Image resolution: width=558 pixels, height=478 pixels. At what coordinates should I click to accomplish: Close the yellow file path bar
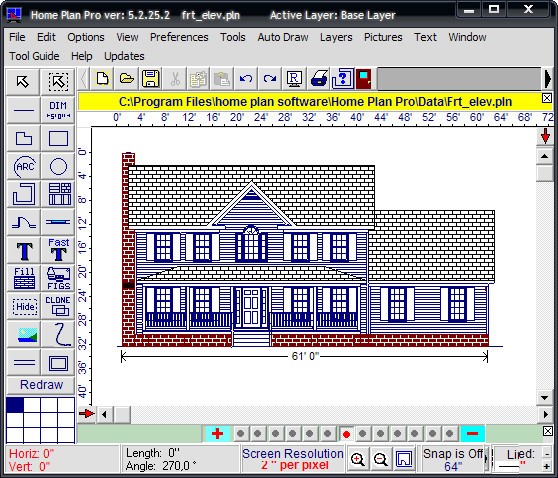coord(547,98)
